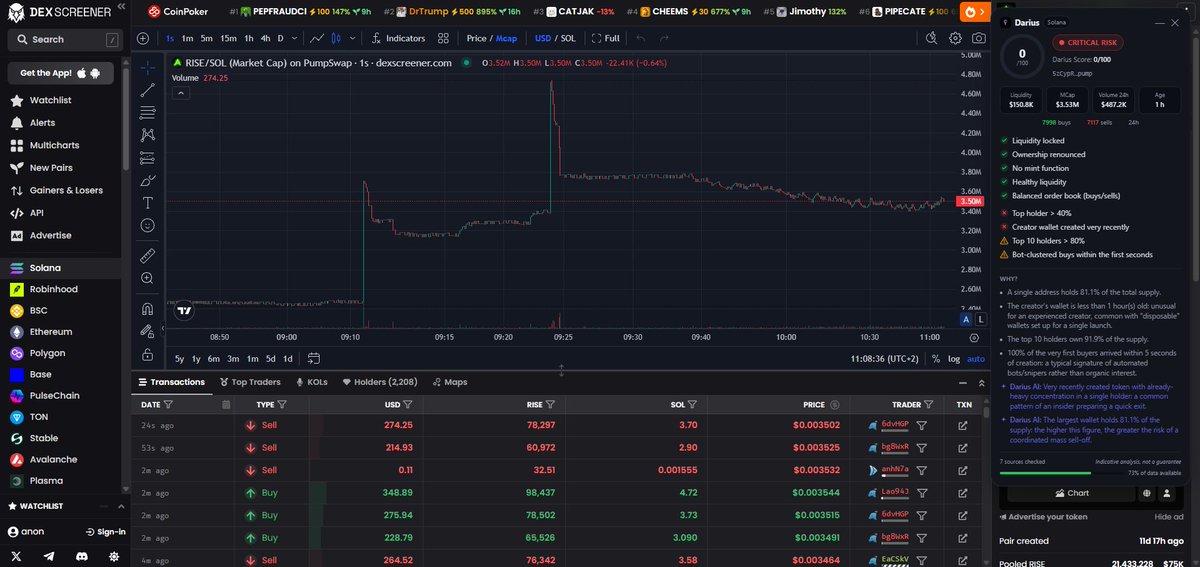Toggle the log scale option
Viewport: 1200px width, 567px height.
point(953,358)
